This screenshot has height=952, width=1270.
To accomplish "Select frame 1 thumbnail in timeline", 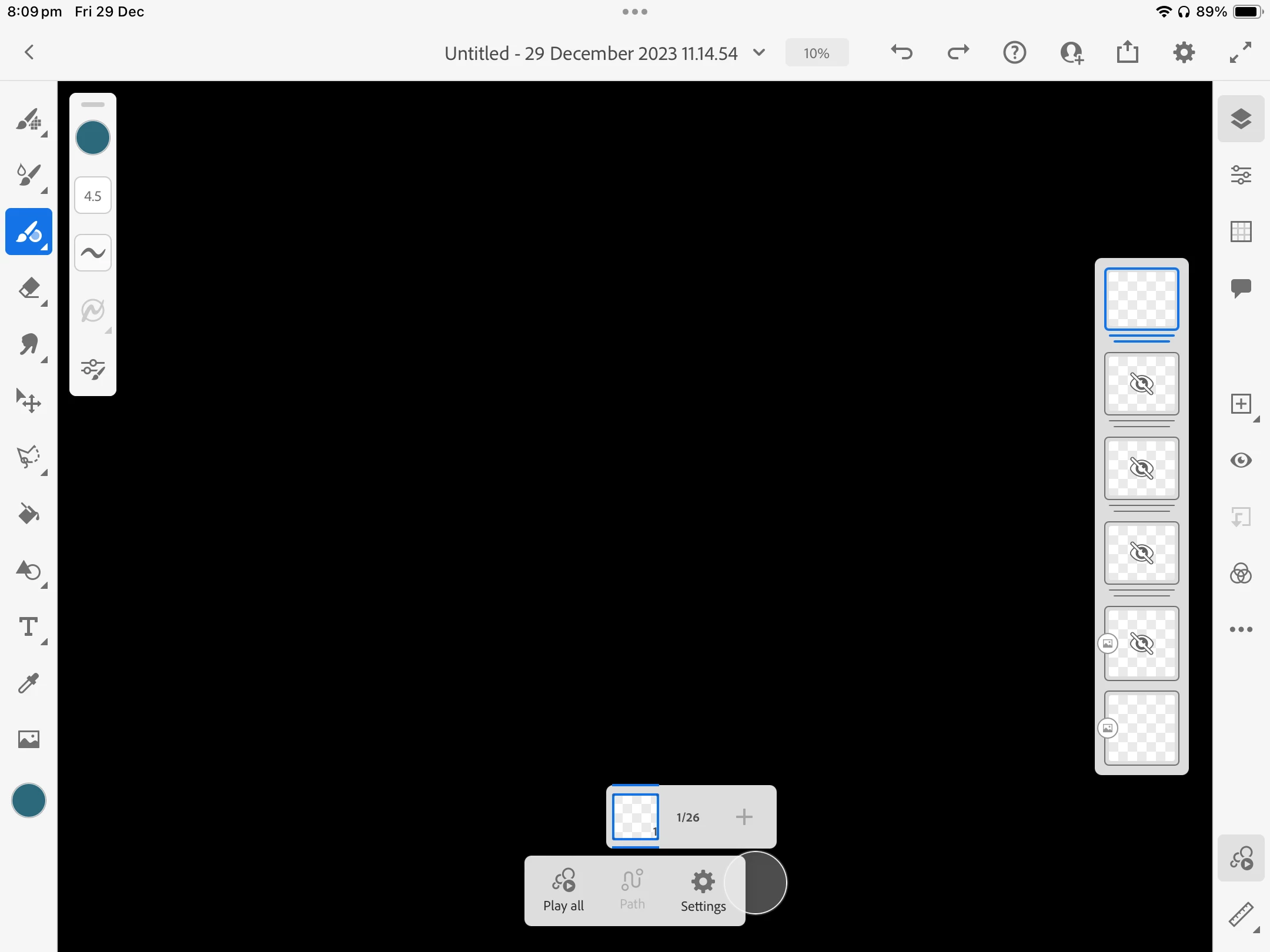I will click(635, 817).
